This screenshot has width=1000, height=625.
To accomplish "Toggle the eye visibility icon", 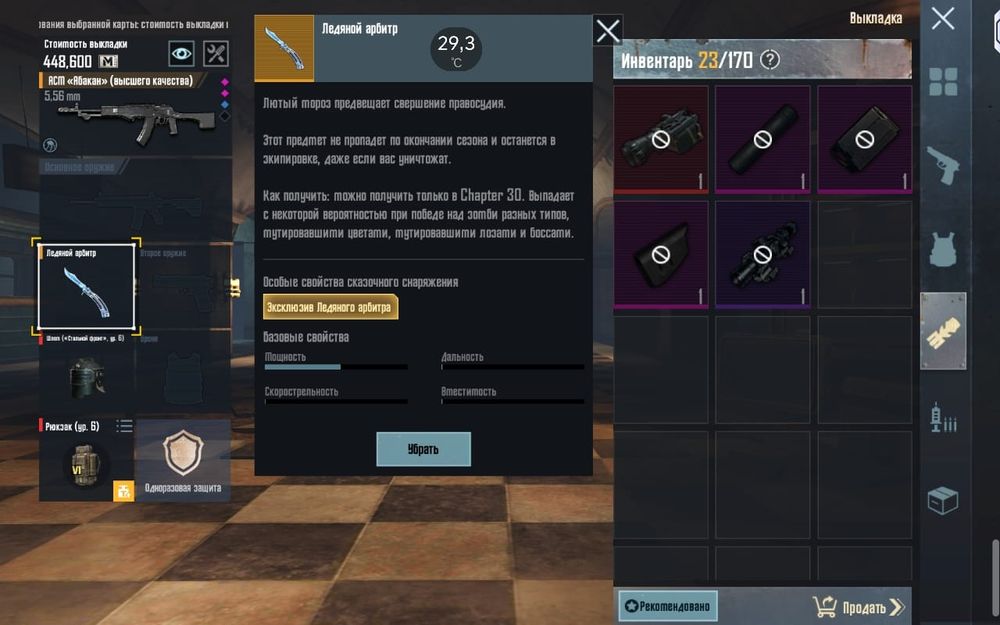I will pyautogui.click(x=181, y=54).
